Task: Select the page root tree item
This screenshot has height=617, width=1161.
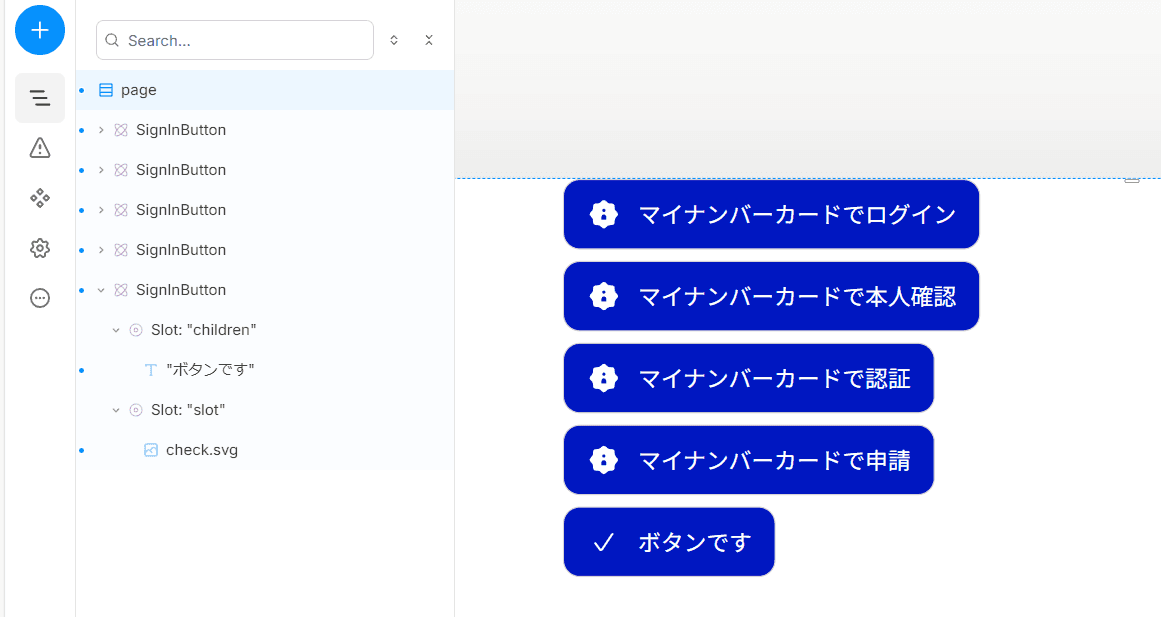Action: 265,90
